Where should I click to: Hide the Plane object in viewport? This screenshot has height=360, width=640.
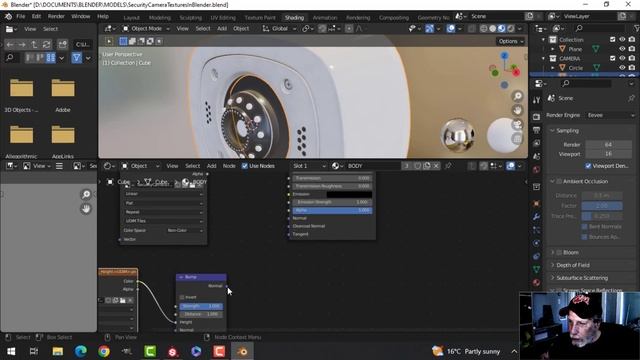click(x=622, y=49)
